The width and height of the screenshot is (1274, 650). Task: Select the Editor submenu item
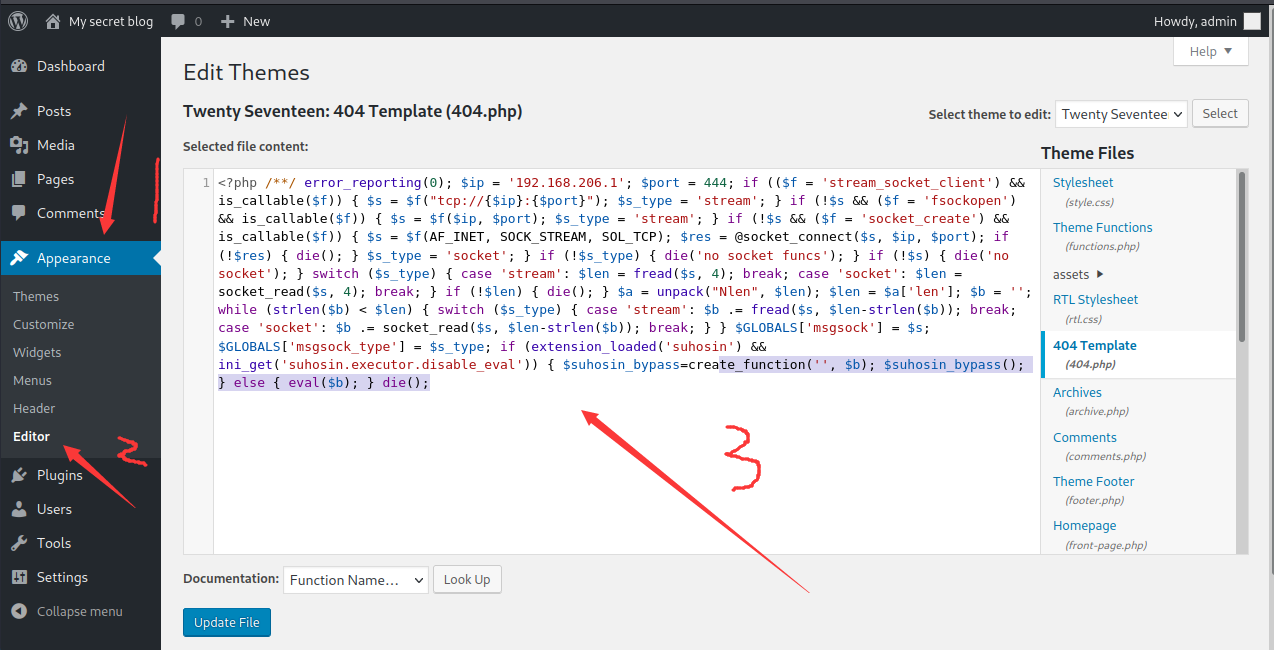click(x=31, y=436)
